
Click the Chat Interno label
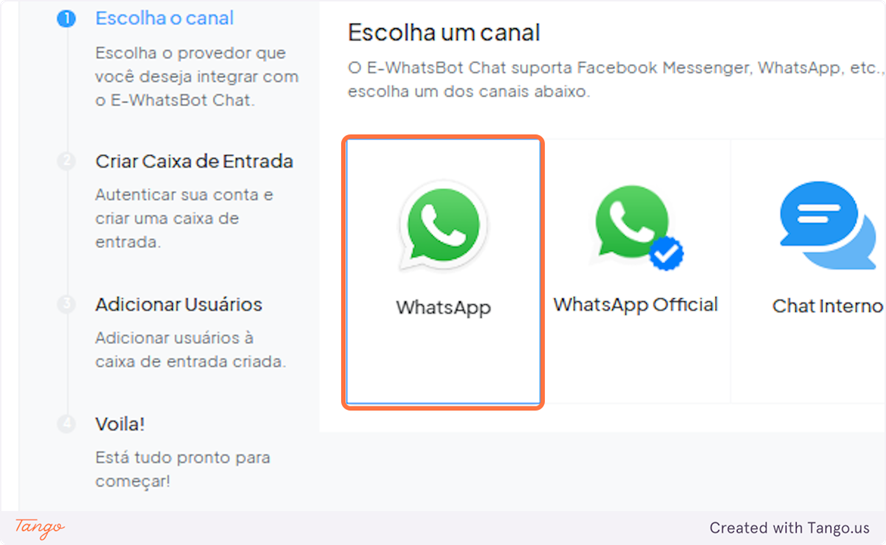coord(828,306)
